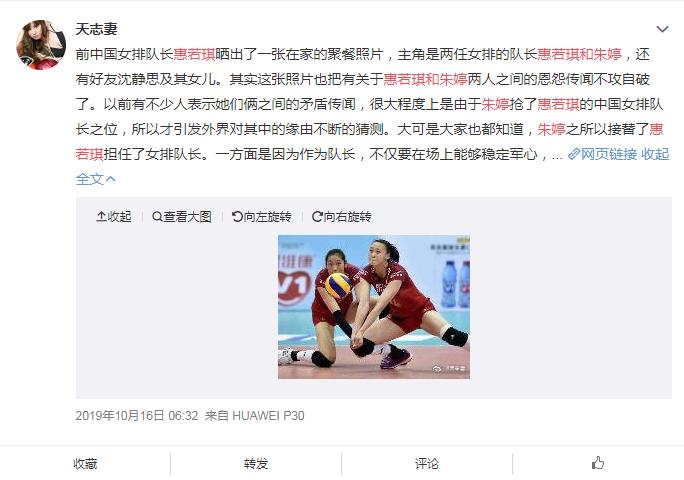
Task: Open 惠若琪和朱婷 link in first line
Action: click(x=579, y=54)
